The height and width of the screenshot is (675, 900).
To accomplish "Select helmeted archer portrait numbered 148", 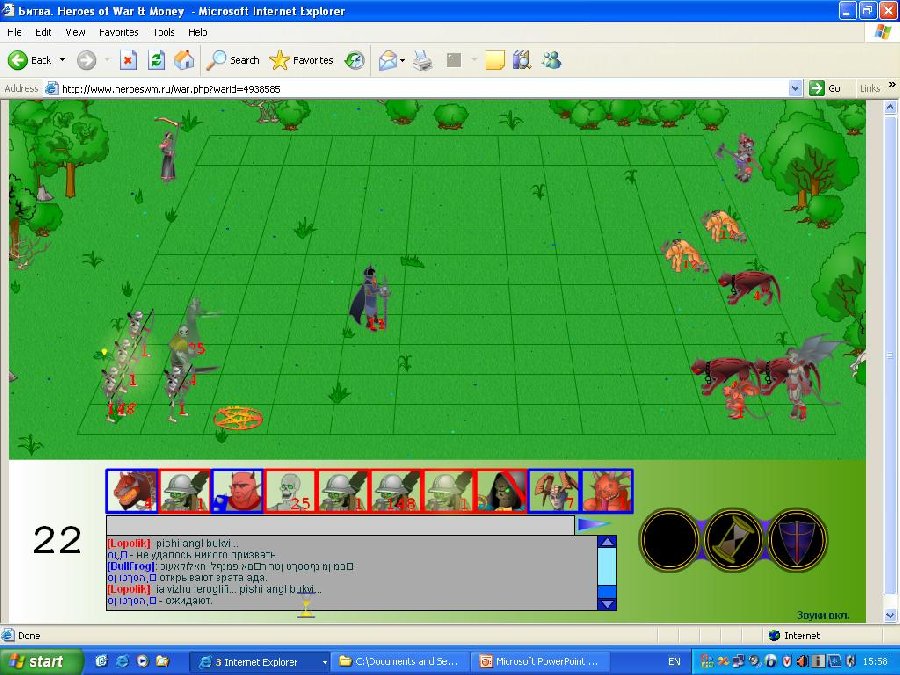I will point(396,491).
